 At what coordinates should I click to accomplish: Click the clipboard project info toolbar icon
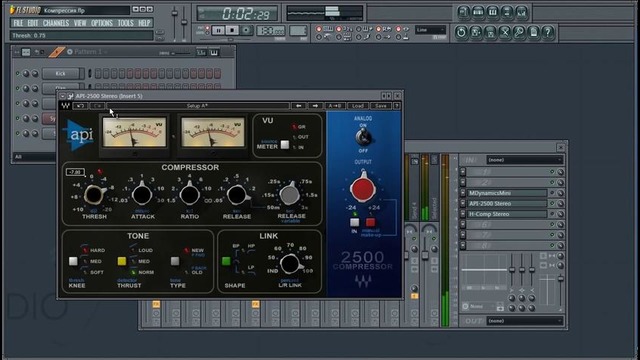(533, 32)
